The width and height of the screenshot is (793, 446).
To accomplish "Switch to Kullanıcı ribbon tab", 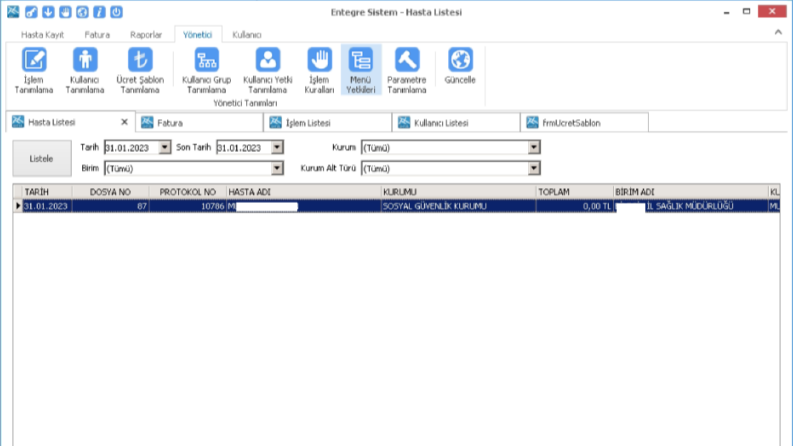I will click(247, 35).
